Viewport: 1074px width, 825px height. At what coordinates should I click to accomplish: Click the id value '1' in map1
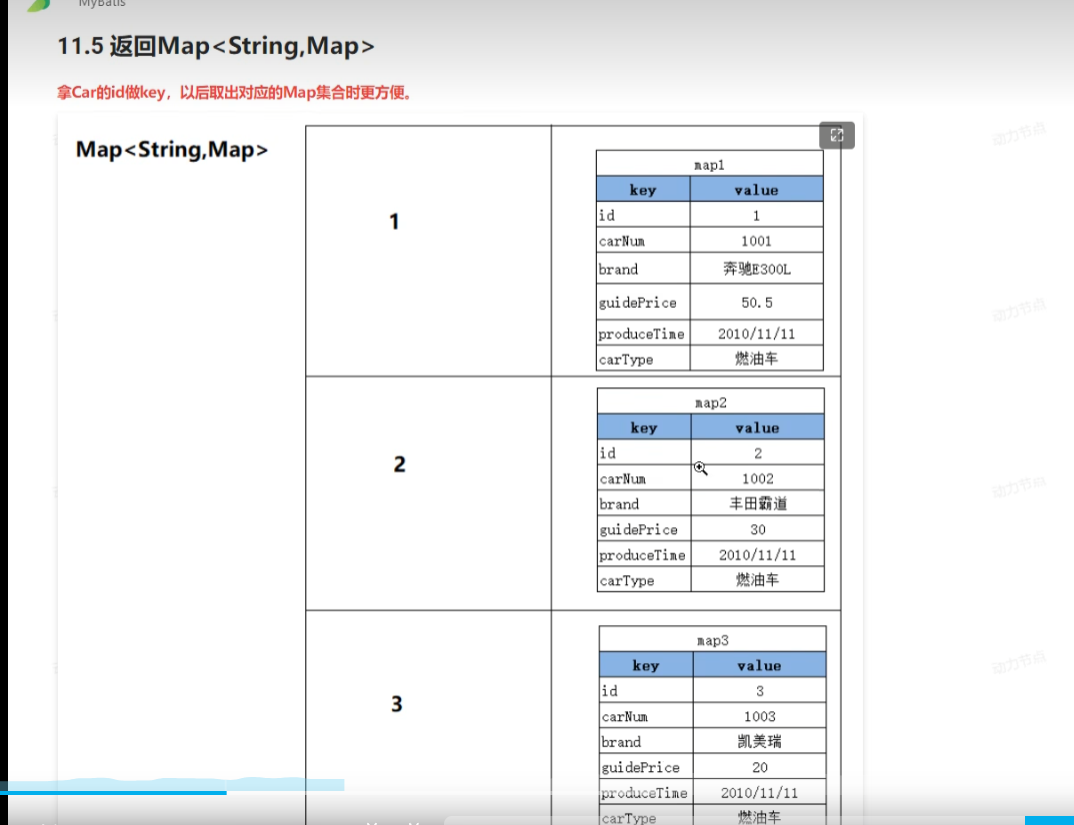(x=756, y=215)
